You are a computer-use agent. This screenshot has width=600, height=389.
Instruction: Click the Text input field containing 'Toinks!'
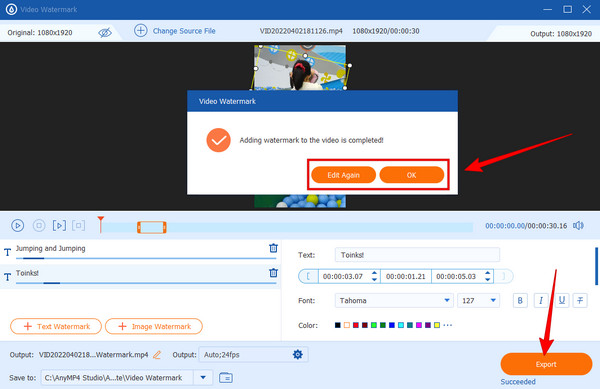pyautogui.click(x=417, y=255)
